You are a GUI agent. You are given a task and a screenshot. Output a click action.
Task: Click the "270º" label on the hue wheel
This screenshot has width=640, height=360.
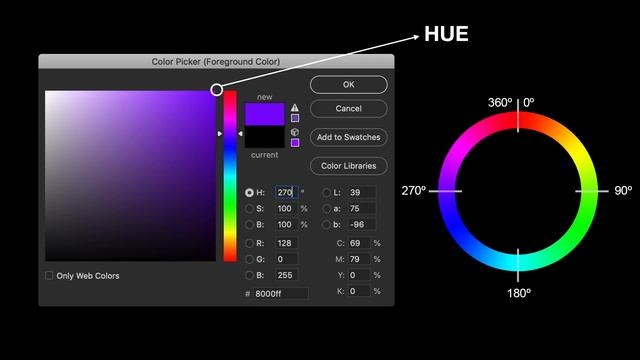point(413,191)
